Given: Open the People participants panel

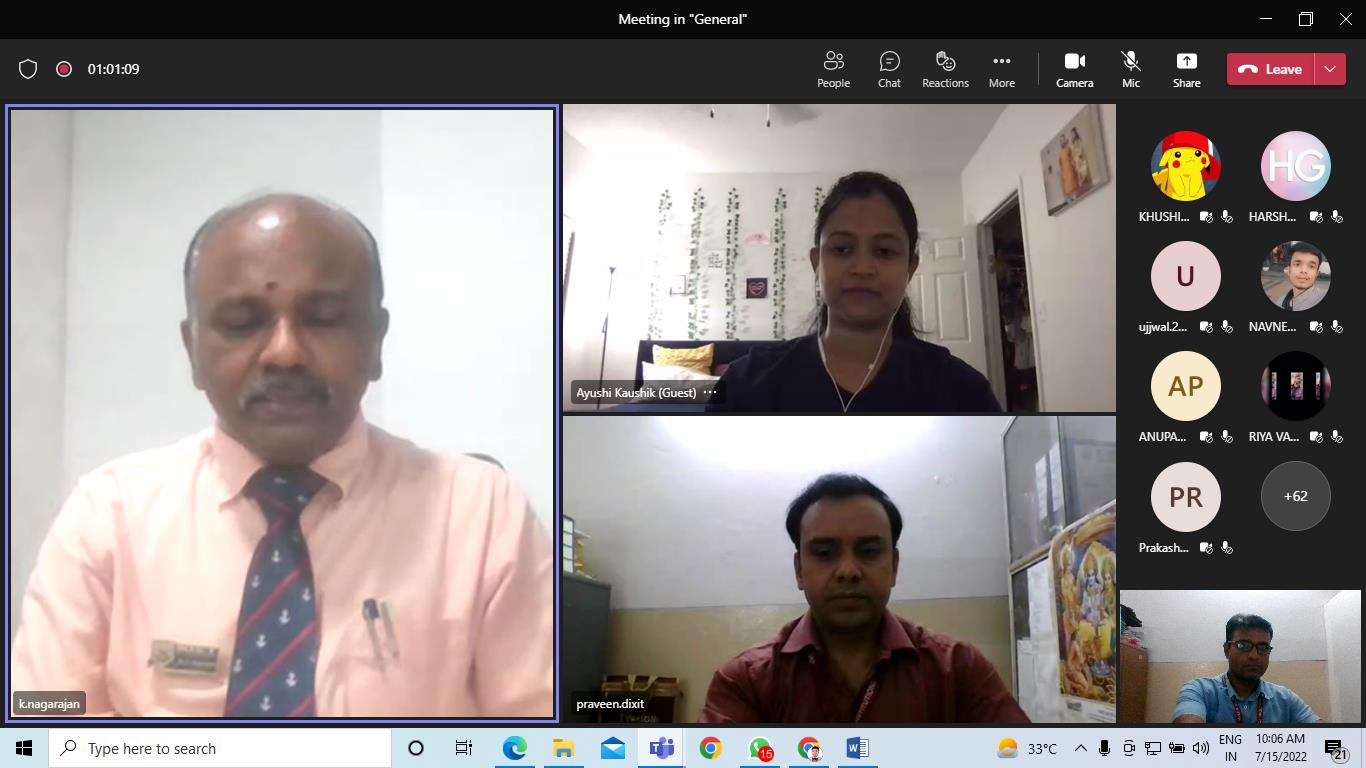Looking at the screenshot, I should (x=833, y=69).
